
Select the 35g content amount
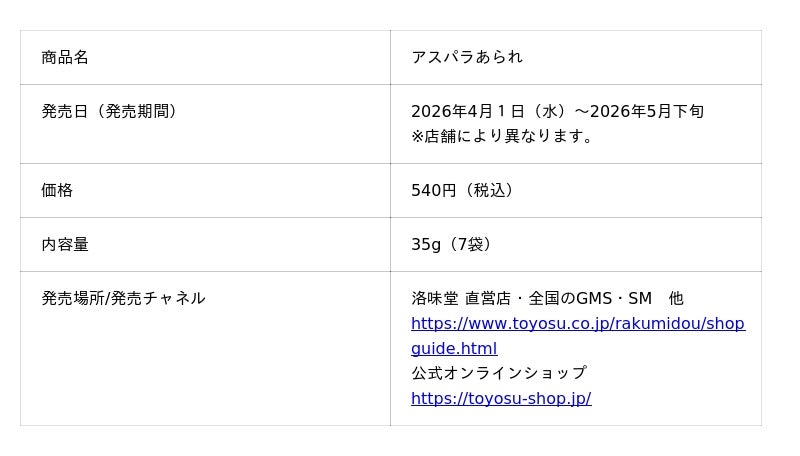(425, 244)
